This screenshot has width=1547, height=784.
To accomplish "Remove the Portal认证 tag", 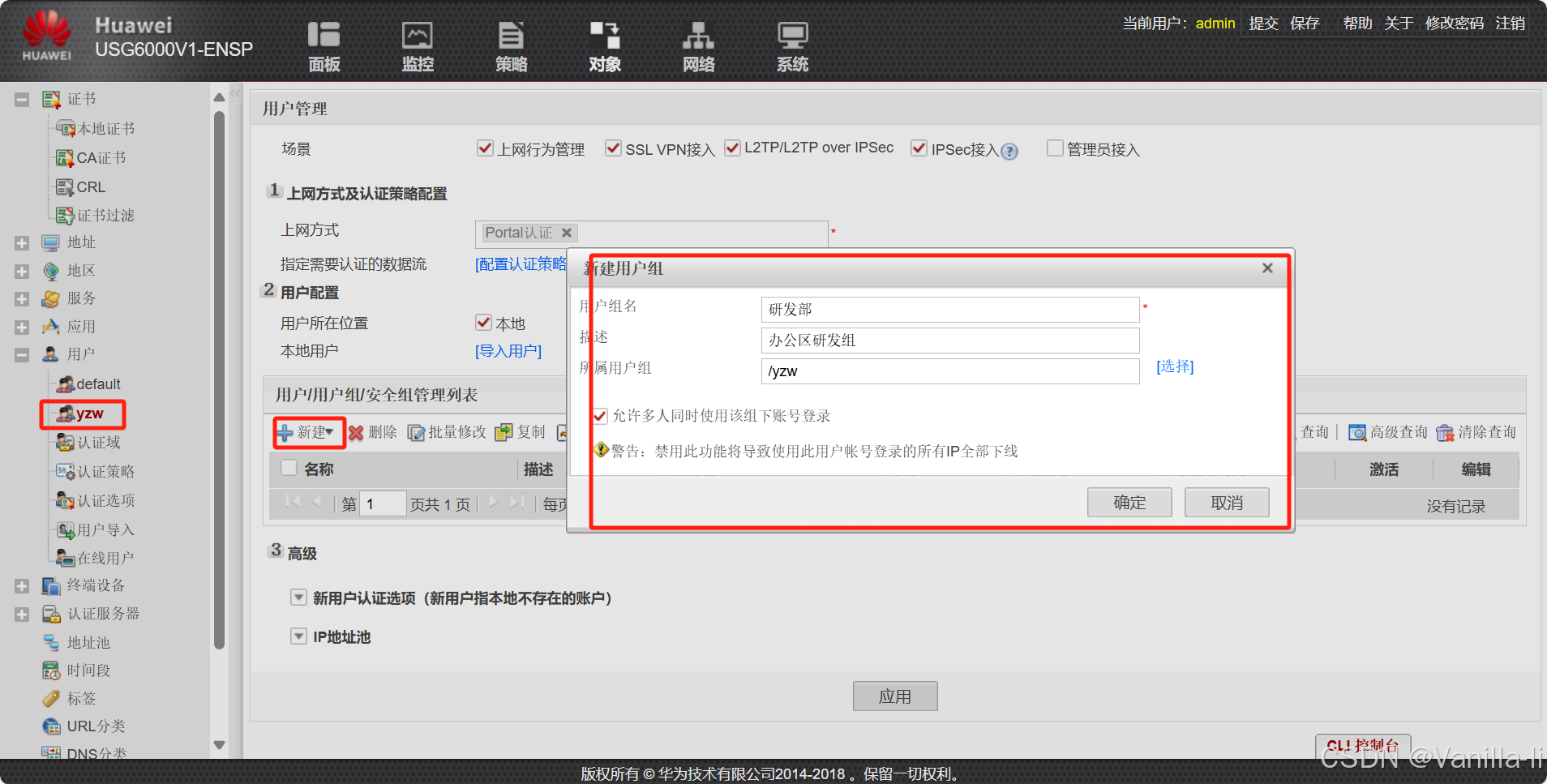I will coord(567,233).
